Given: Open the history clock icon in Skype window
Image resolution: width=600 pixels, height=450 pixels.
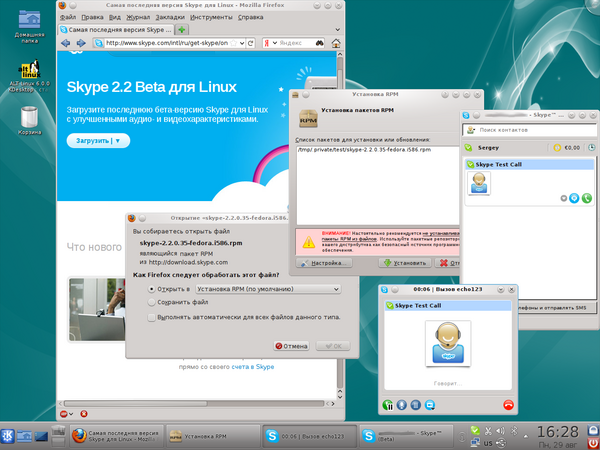Looking at the screenshot, I should pyautogui.click(x=591, y=148).
